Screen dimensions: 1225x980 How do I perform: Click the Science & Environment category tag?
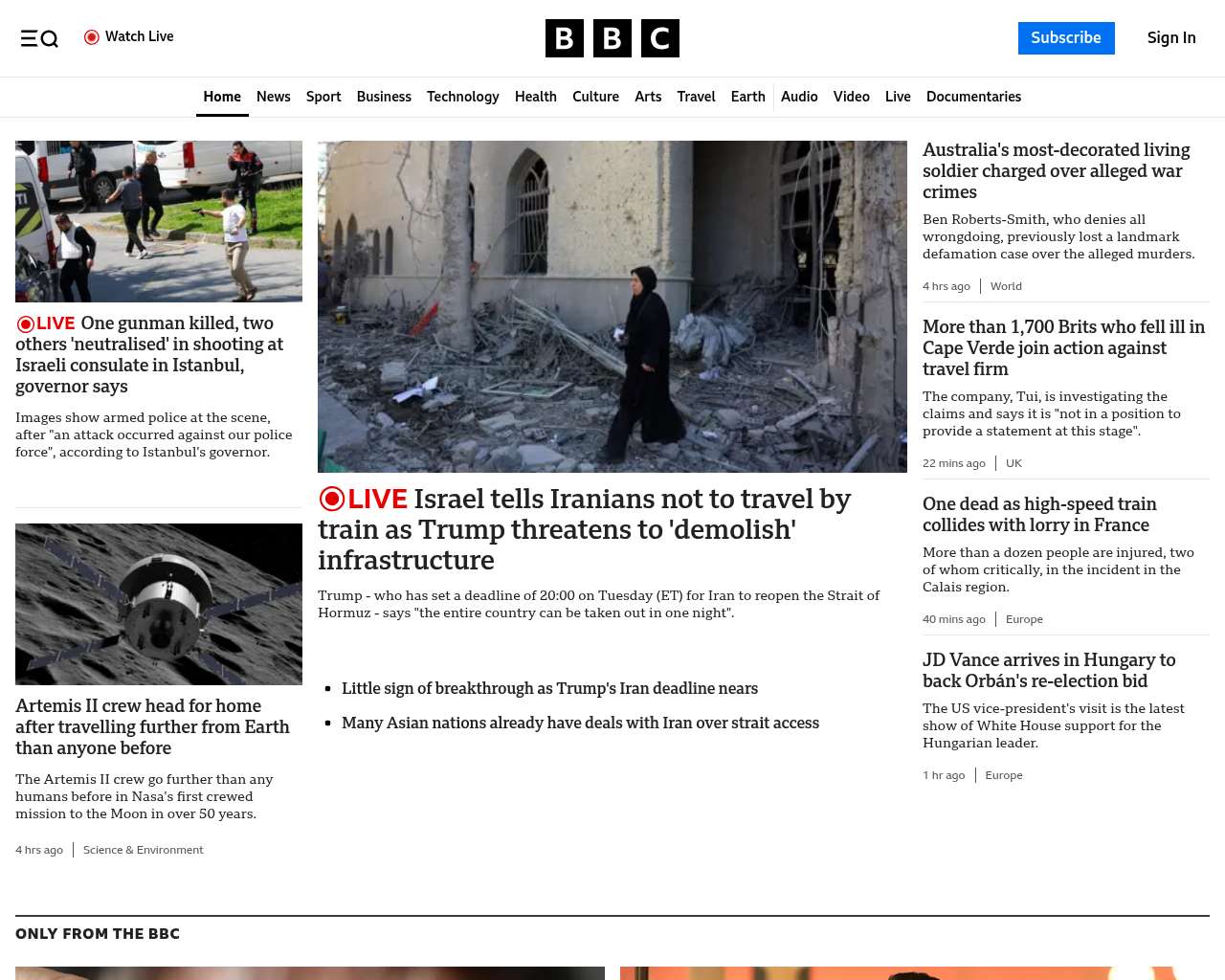tap(143, 850)
